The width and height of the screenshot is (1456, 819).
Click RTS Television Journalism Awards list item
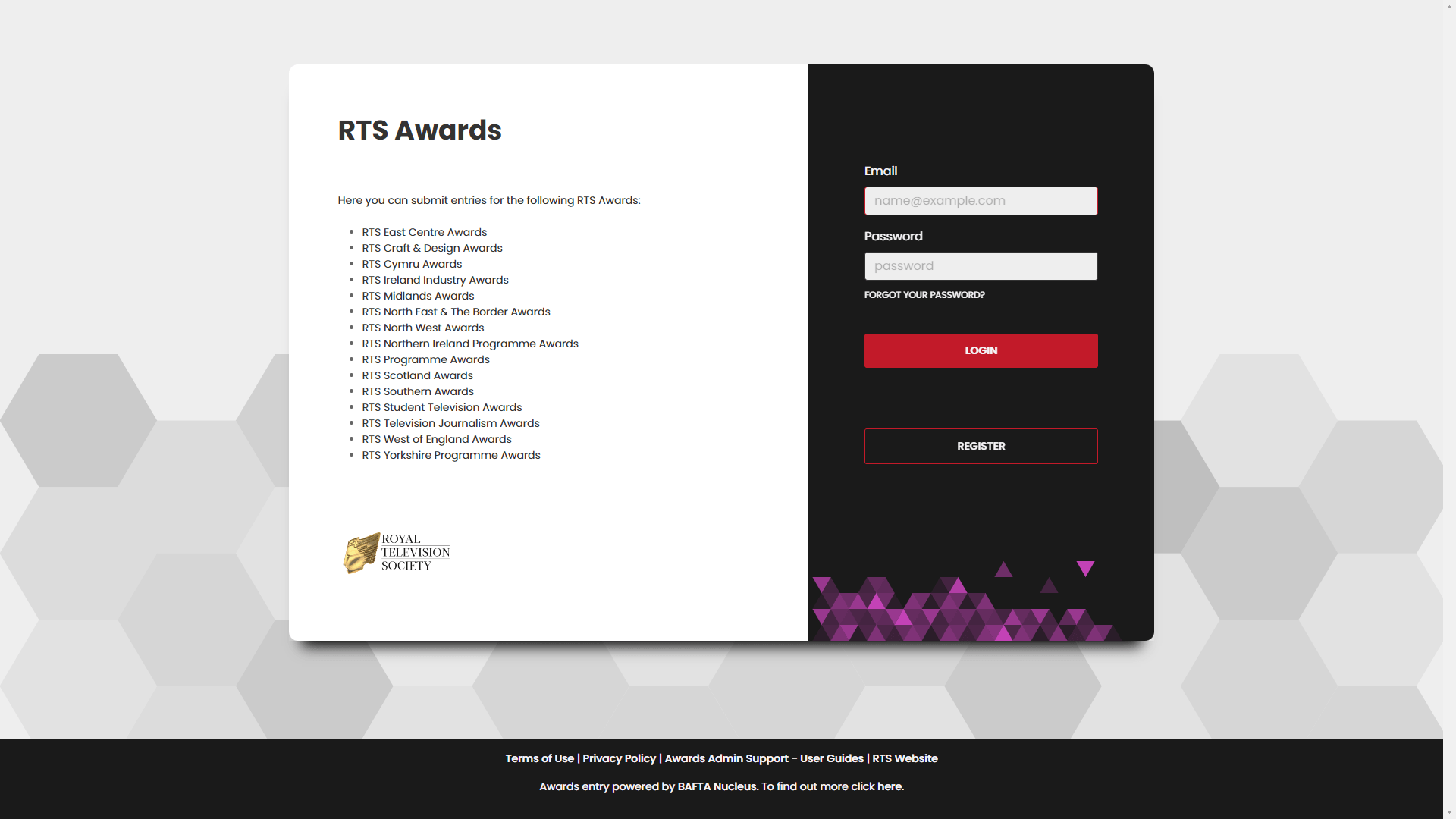click(450, 423)
